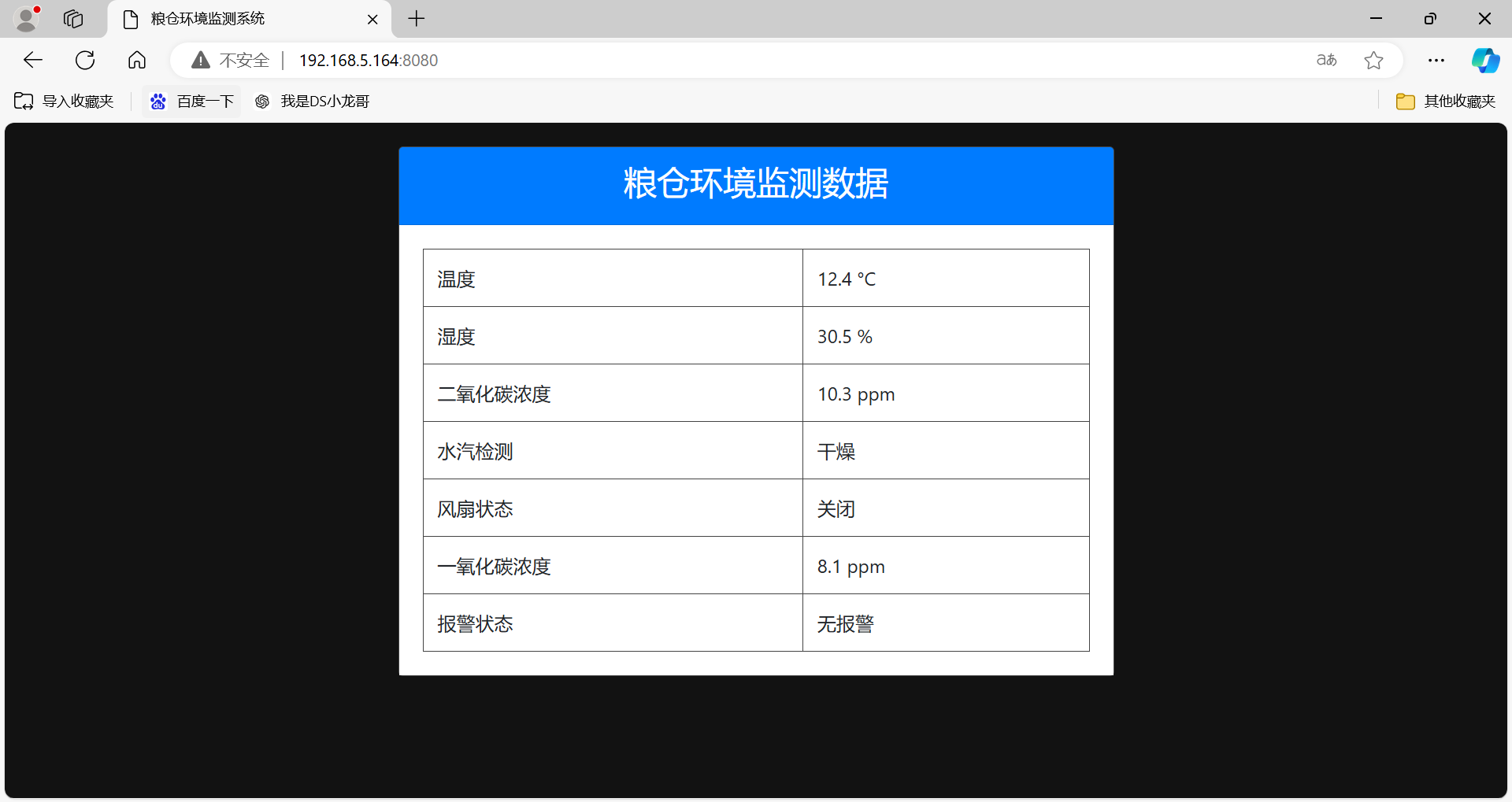
Task: Open the 百度一下 bookmark
Action: 192,101
